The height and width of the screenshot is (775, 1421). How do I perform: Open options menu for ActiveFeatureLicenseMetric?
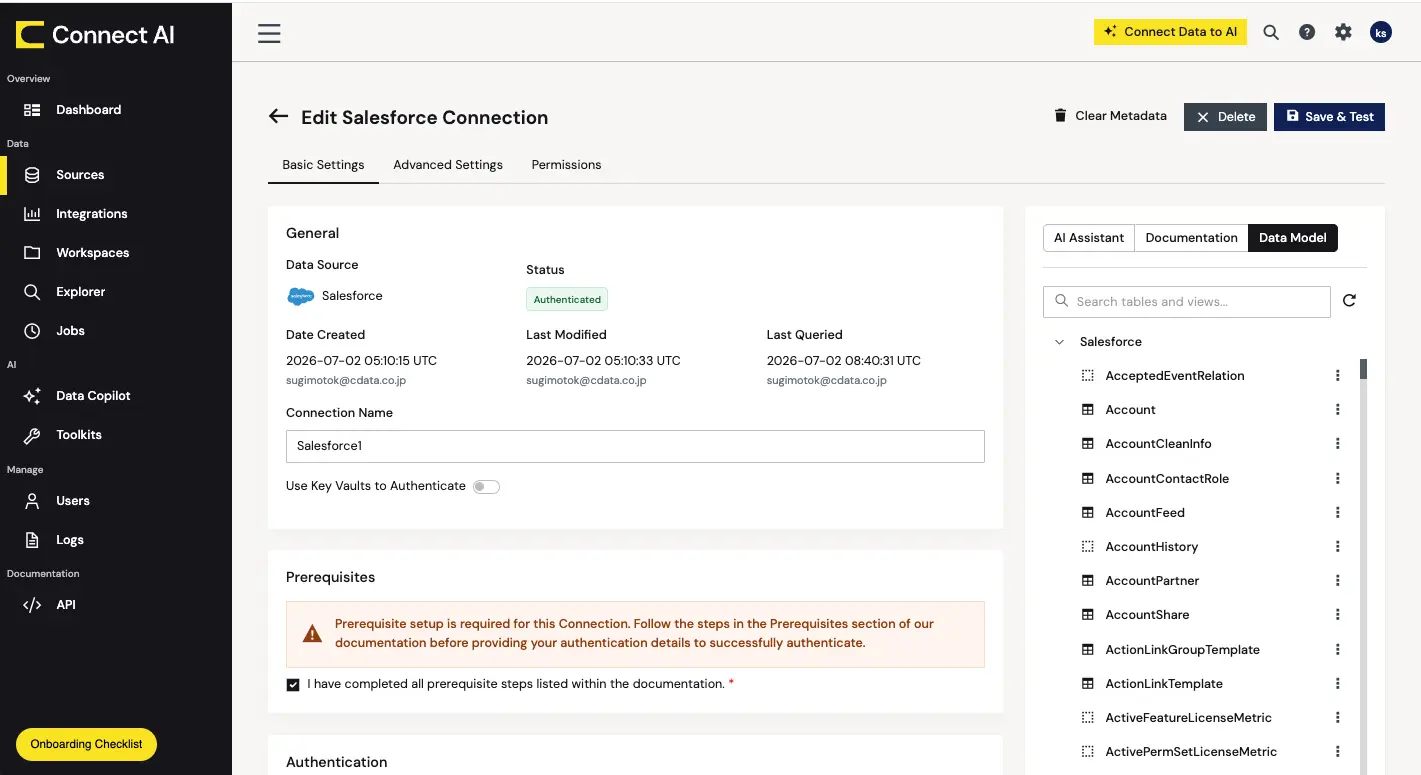(1338, 718)
